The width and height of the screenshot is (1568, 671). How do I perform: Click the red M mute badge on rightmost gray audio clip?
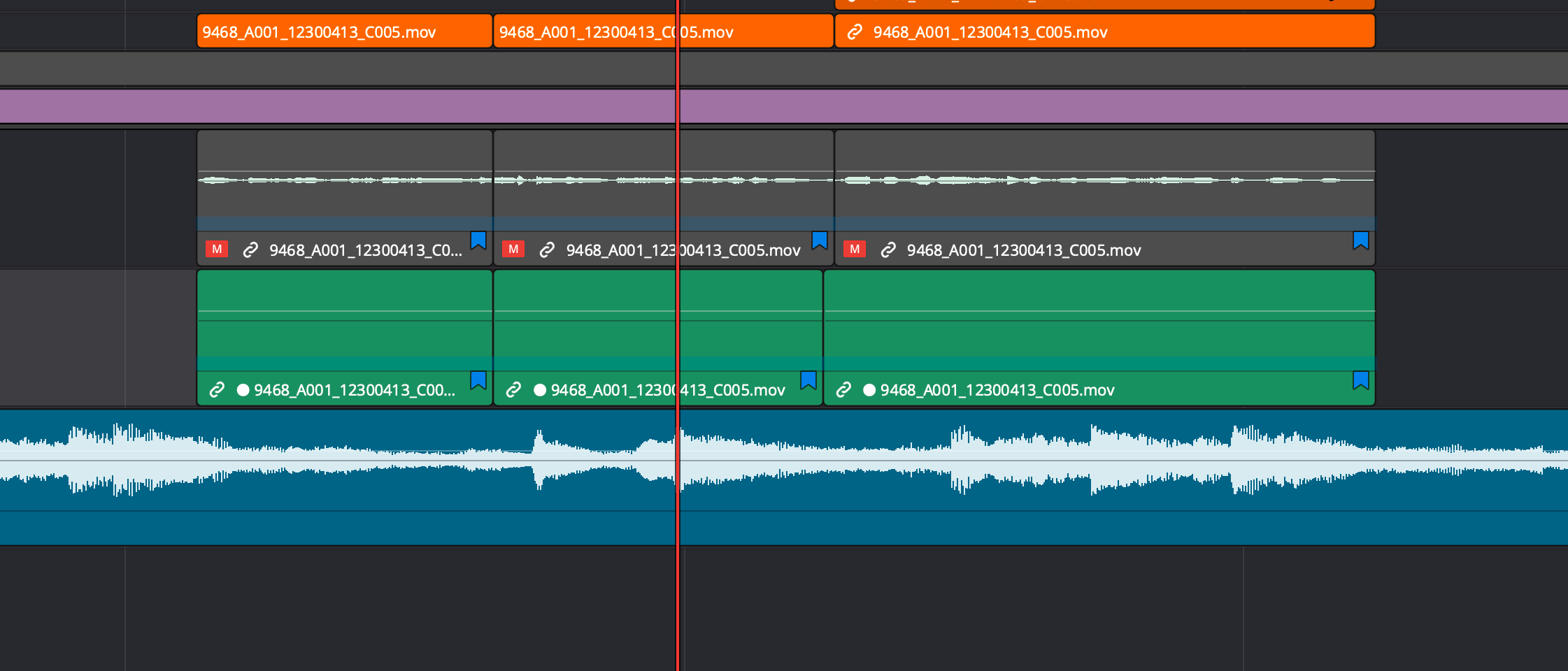(855, 250)
